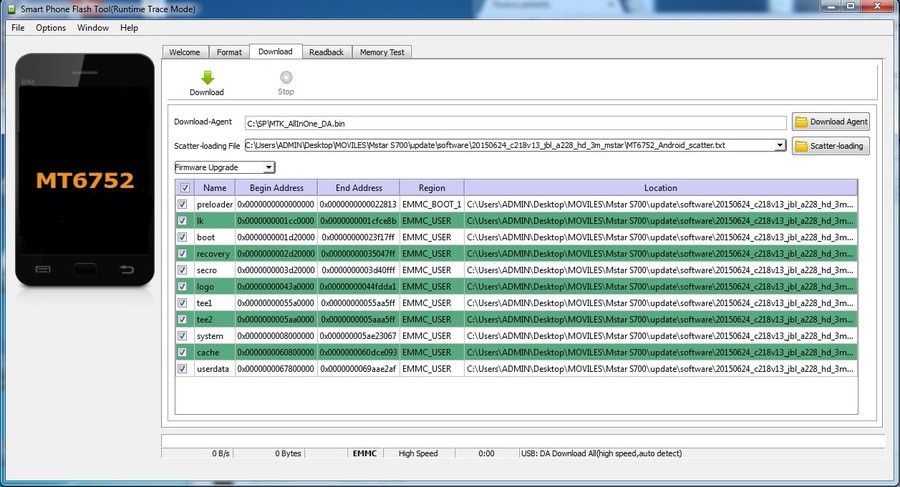Screen dimensions: 900x487
Task: Select the userdata name cell
Action: pos(213,369)
